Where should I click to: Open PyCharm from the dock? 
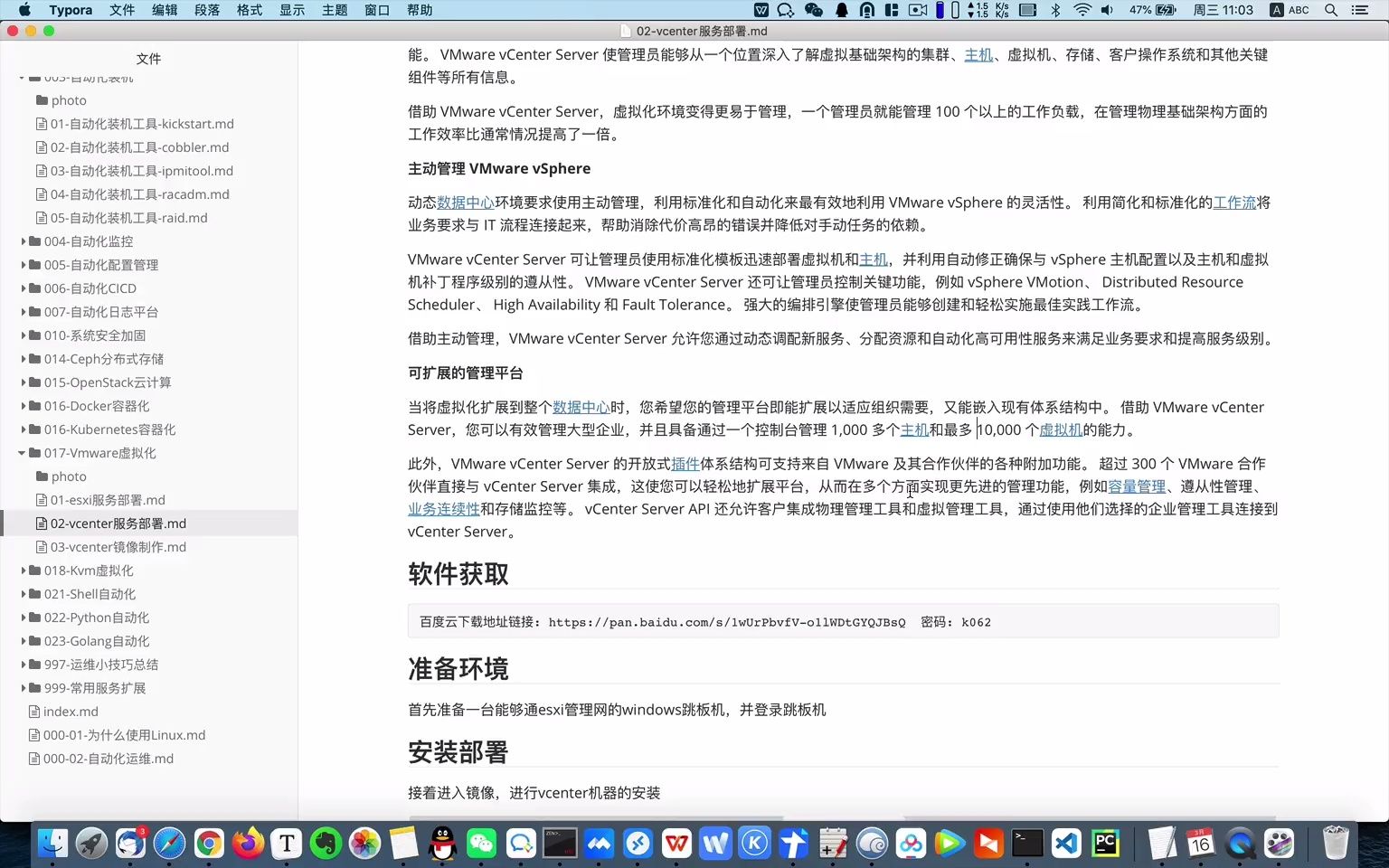pos(1105,844)
